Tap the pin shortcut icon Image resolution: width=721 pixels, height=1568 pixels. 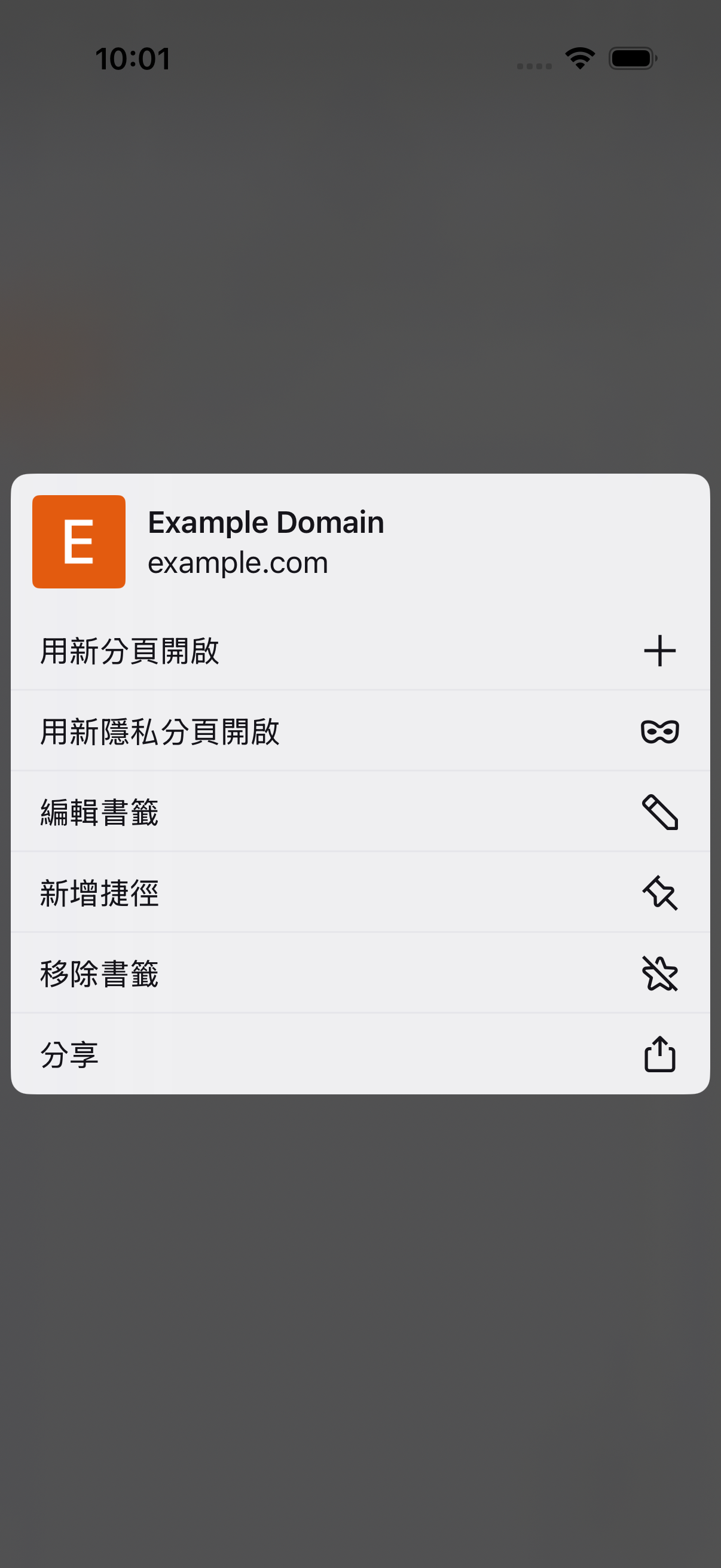659,893
